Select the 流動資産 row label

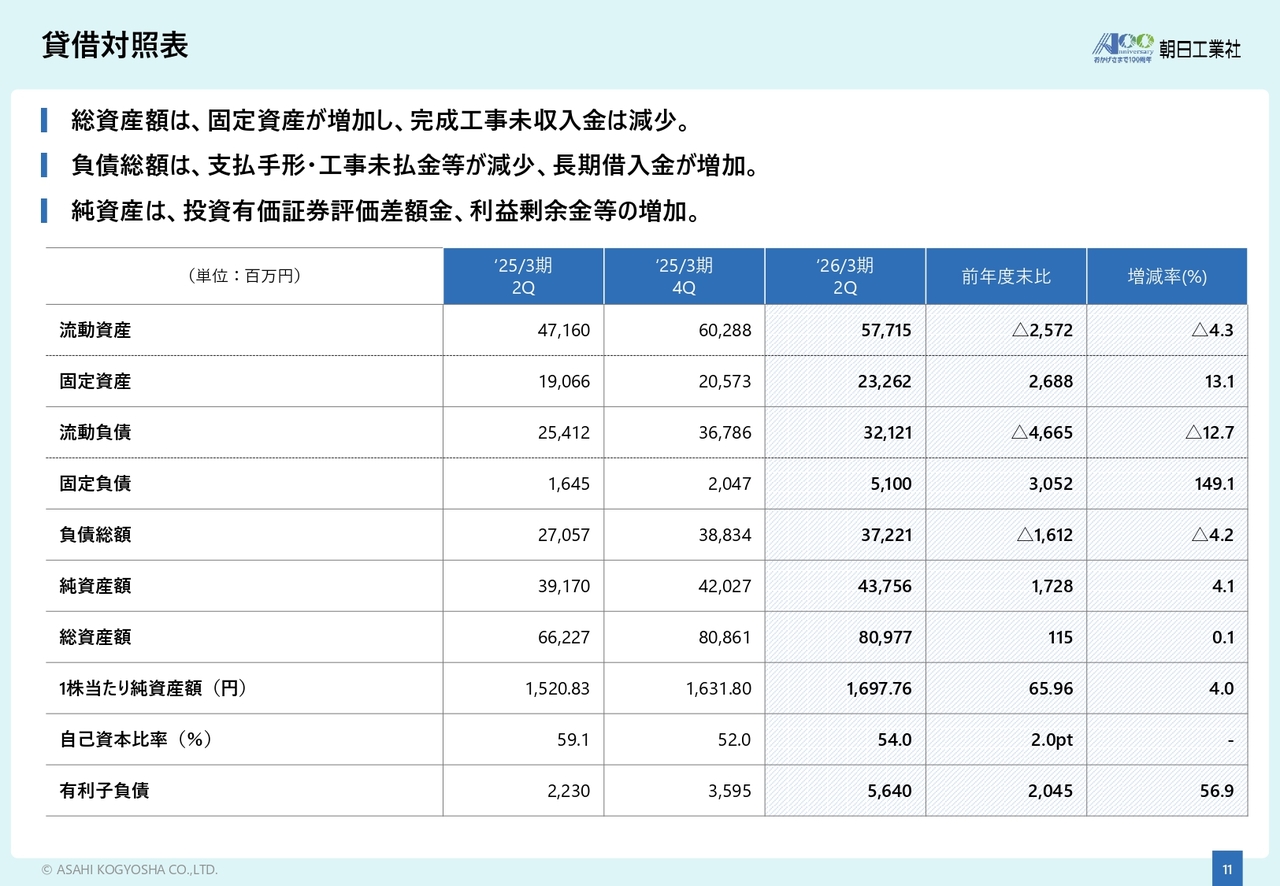point(95,330)
